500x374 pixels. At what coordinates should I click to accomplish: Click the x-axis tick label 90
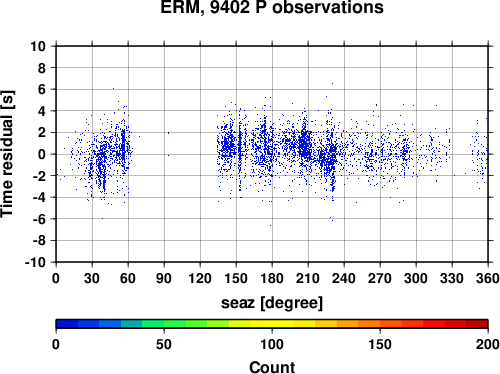click(164, 278)
